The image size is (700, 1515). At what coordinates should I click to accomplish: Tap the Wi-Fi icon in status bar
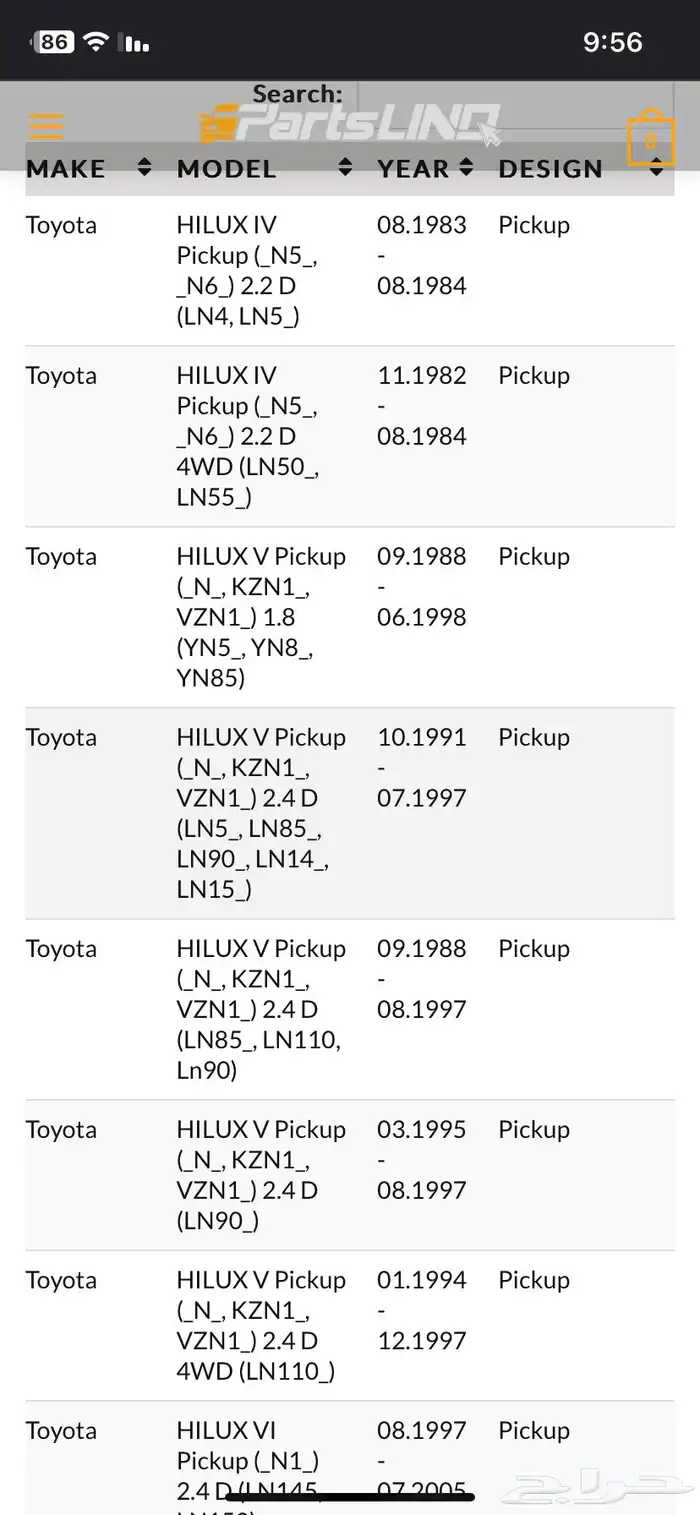(x=96, y=41)
